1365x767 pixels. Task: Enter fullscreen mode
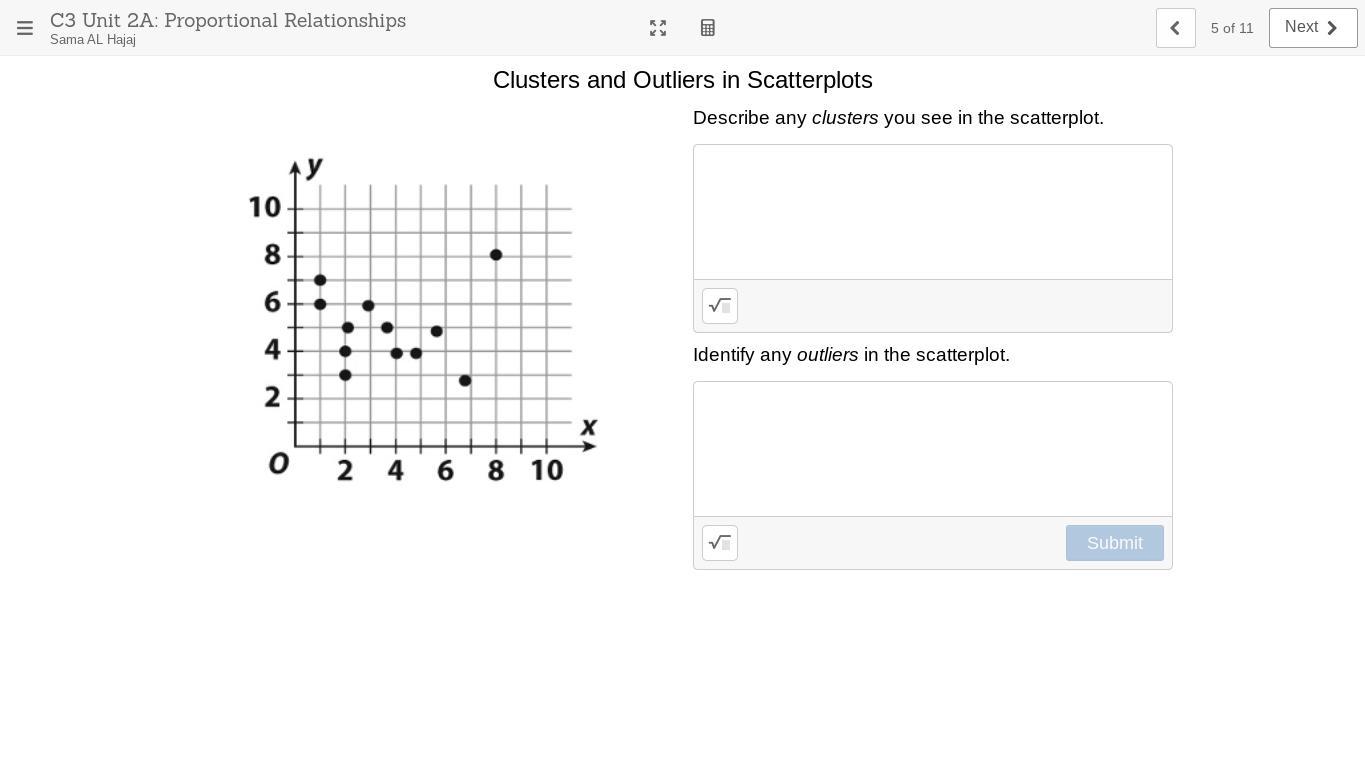(658, 28)
